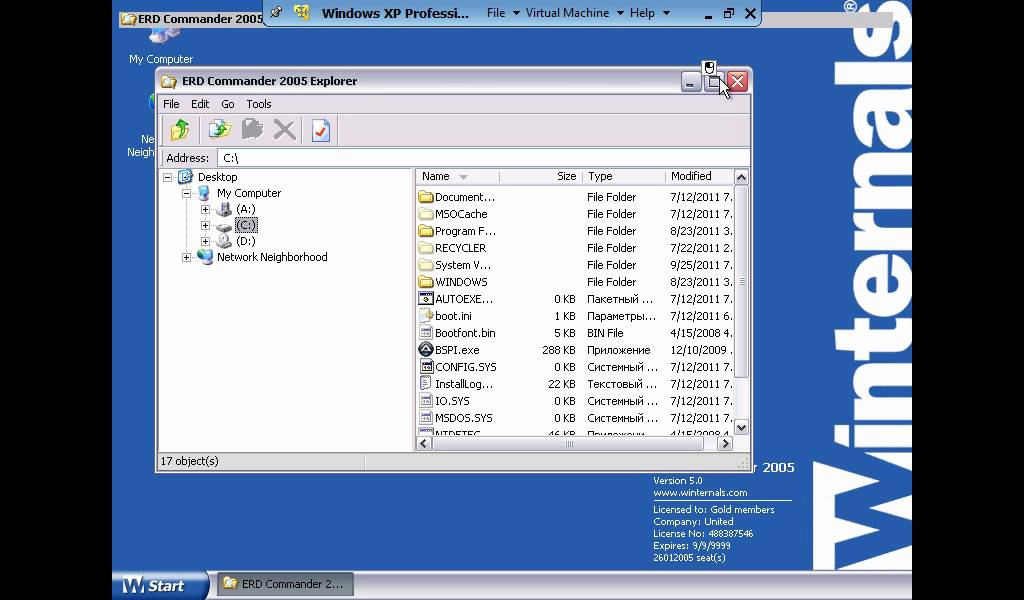The width and height of the screenshot is (1024, 600).
Task: Select the System V… folder name
Action: pos(463,265)
